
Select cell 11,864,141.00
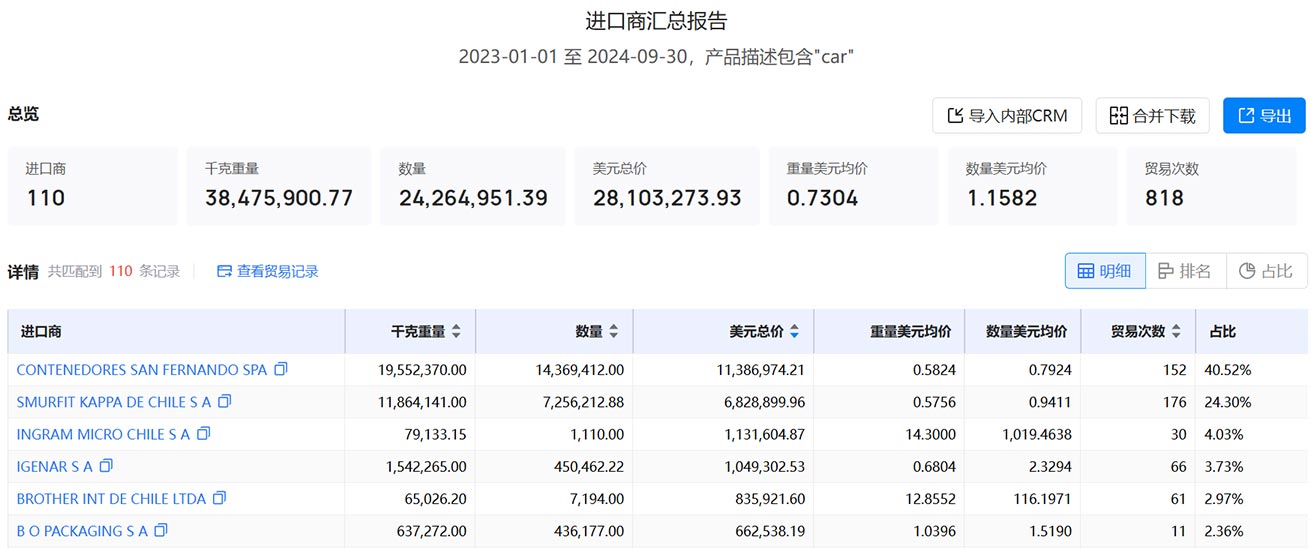coord(422,402)
